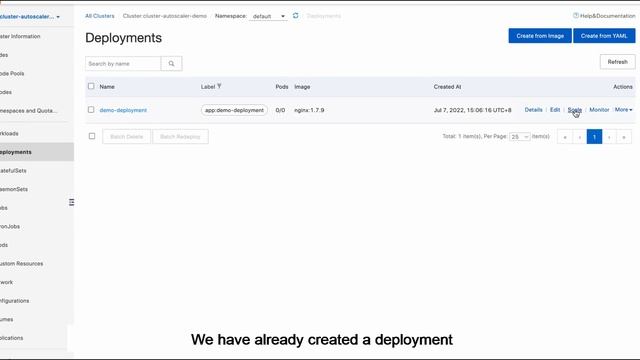This screenshot has height=360, width=640.
Task: Click the Batch Redeploy button
Action: click(x=180, y=136)
